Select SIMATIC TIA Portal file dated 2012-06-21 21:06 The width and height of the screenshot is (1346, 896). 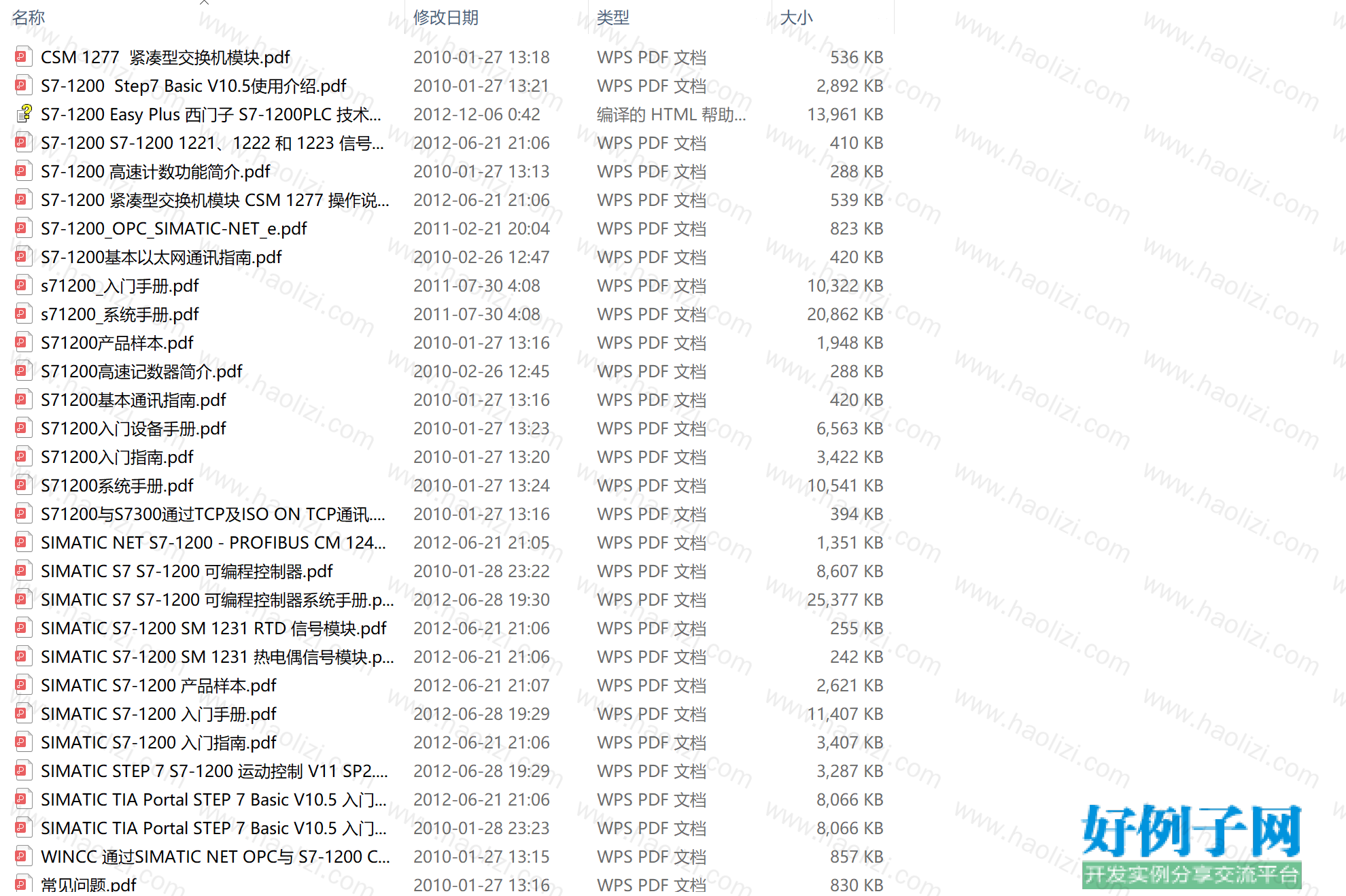tap(213, 799)
